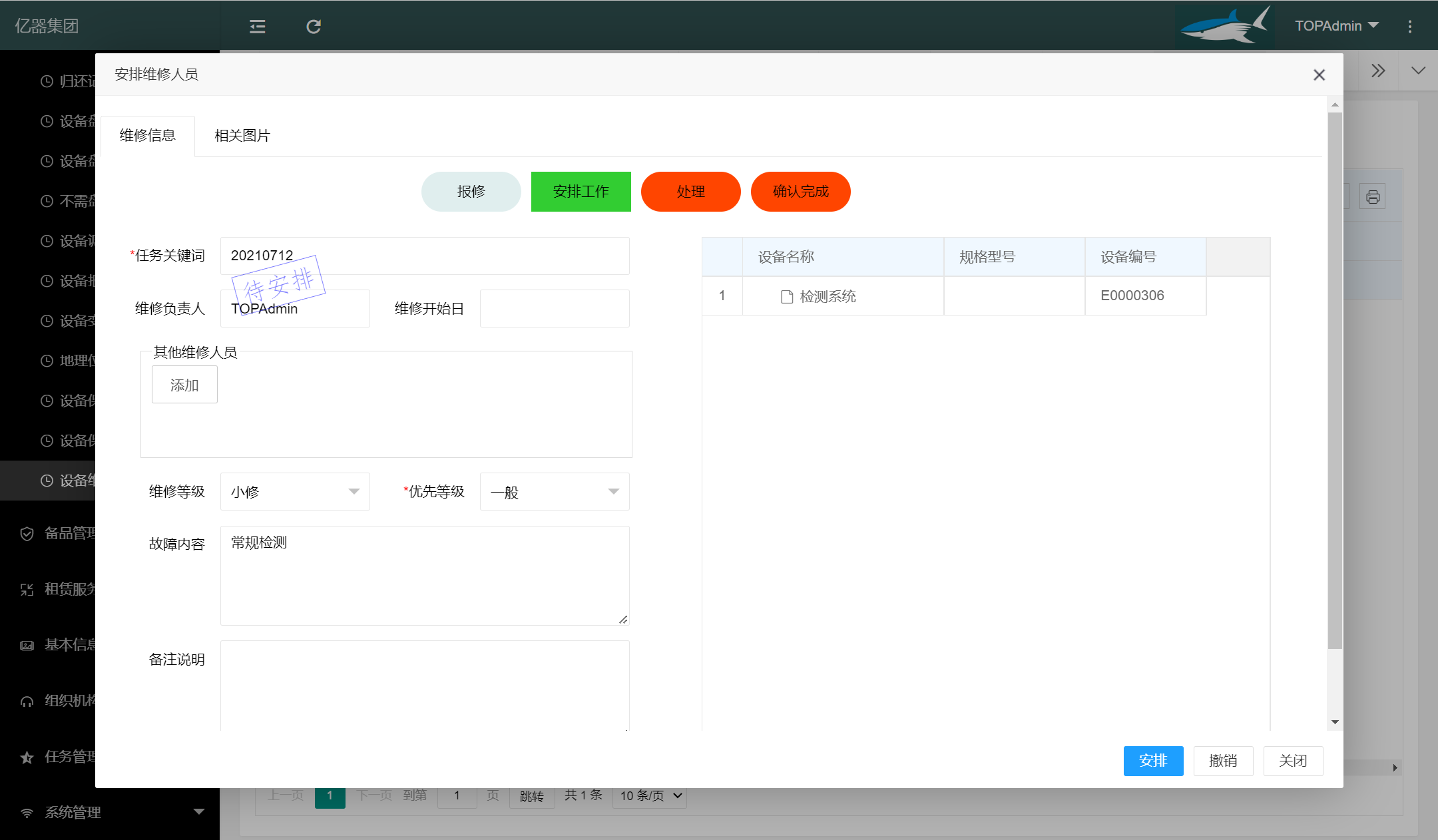Click the wifi icon beside 系统管理
Screen dimensions: 1438x840
(27, 813)
